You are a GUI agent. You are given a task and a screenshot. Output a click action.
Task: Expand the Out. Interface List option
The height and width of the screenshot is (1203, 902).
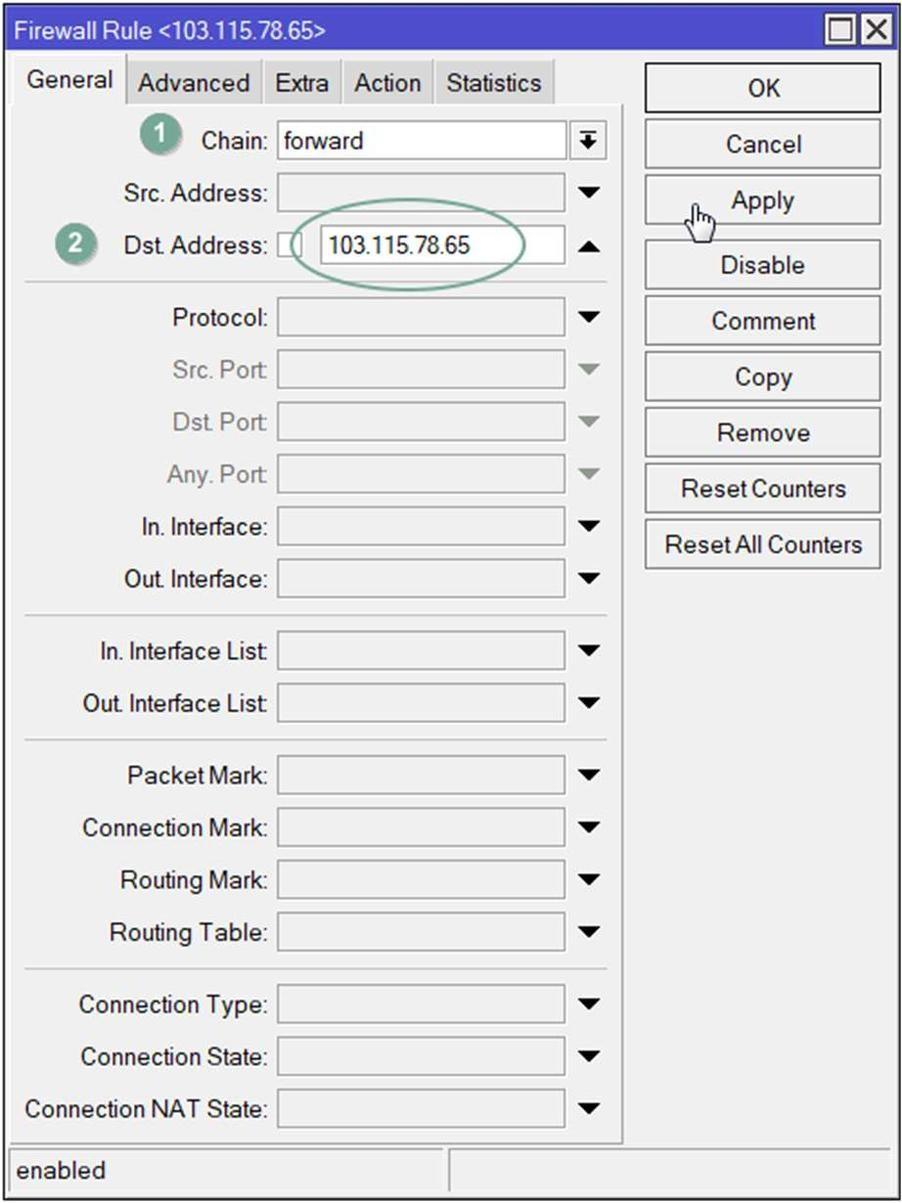(x=589, y=703)
